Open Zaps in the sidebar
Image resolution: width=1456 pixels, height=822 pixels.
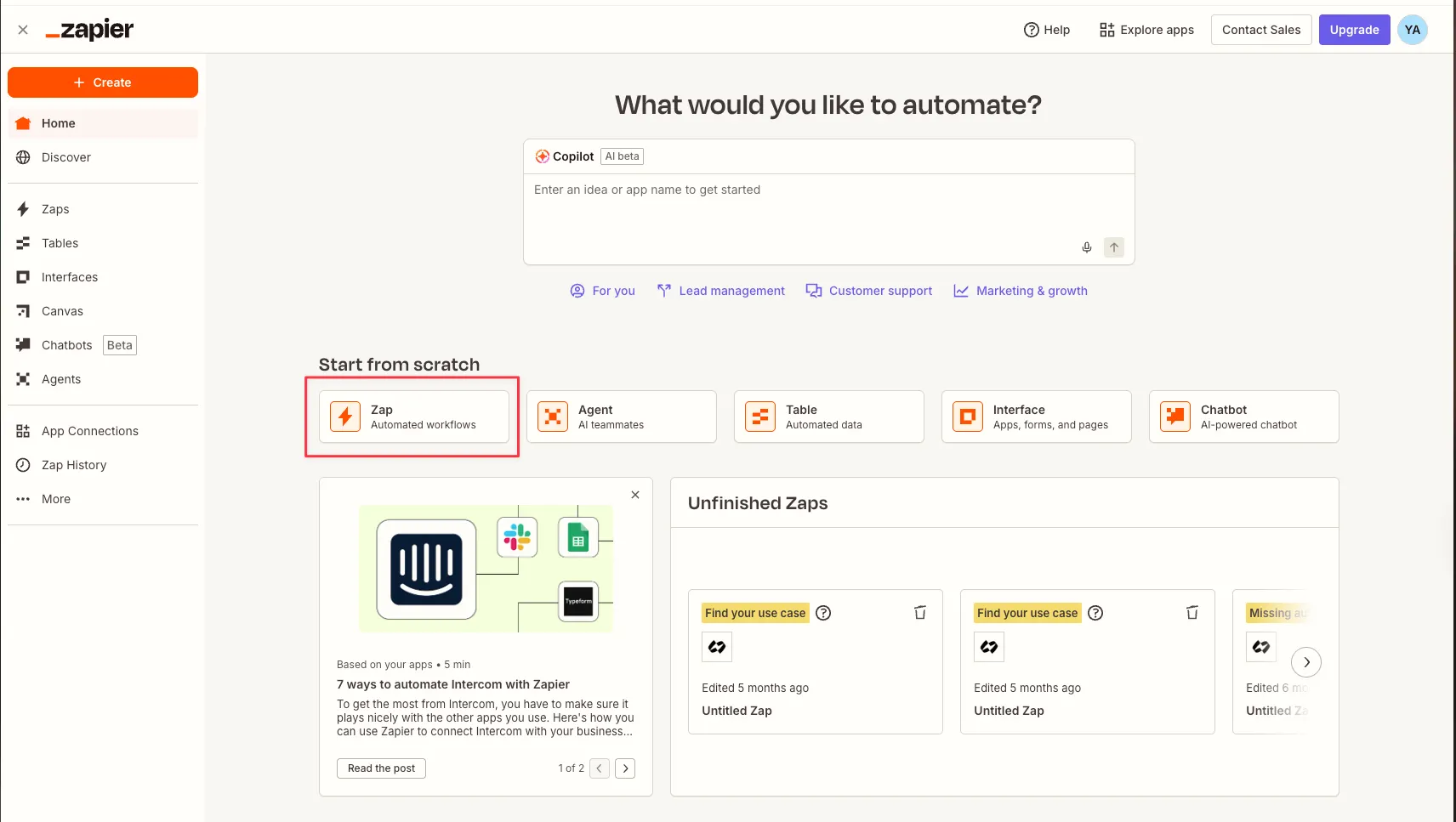point(103,209)
